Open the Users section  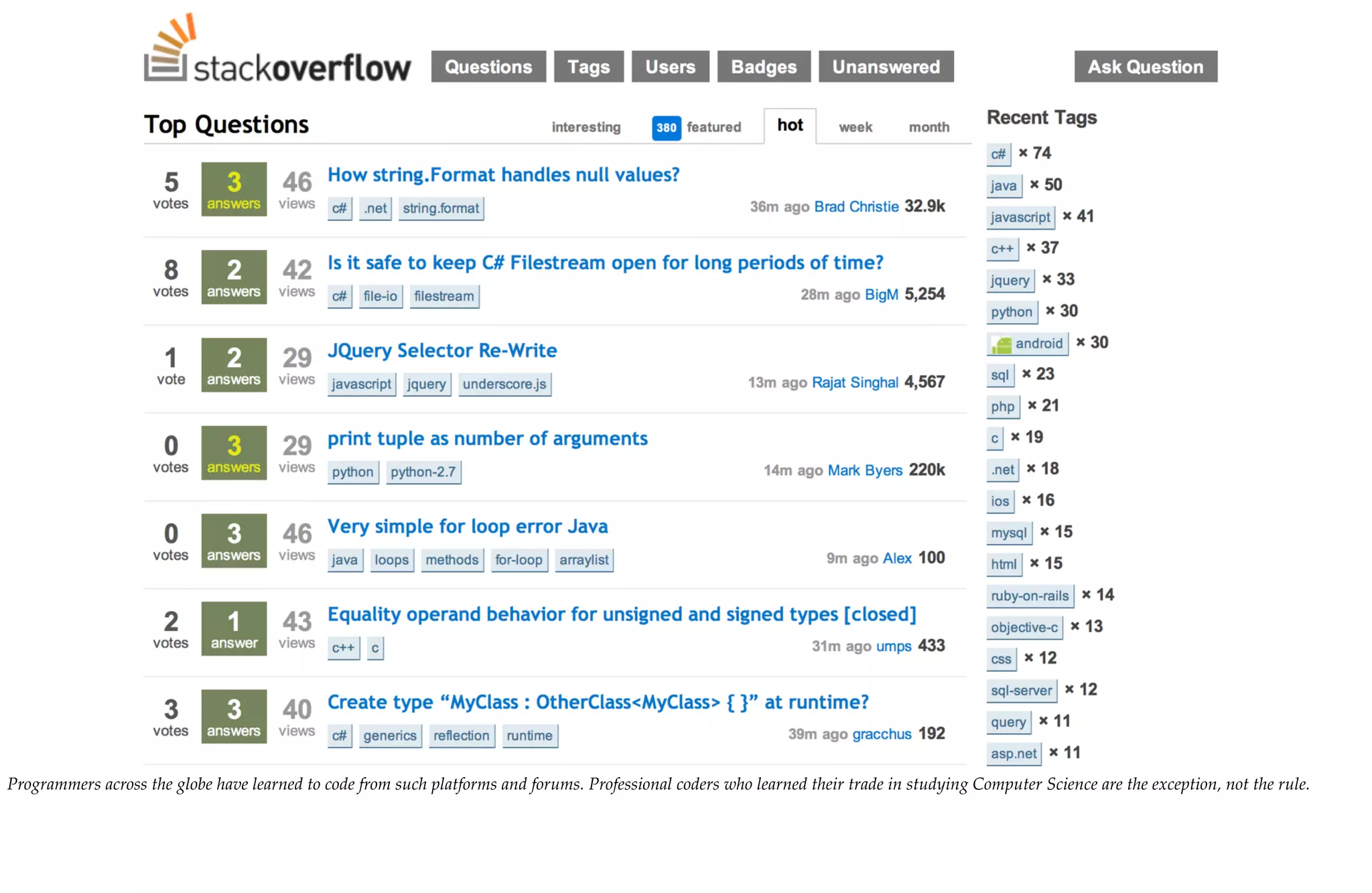670,67
